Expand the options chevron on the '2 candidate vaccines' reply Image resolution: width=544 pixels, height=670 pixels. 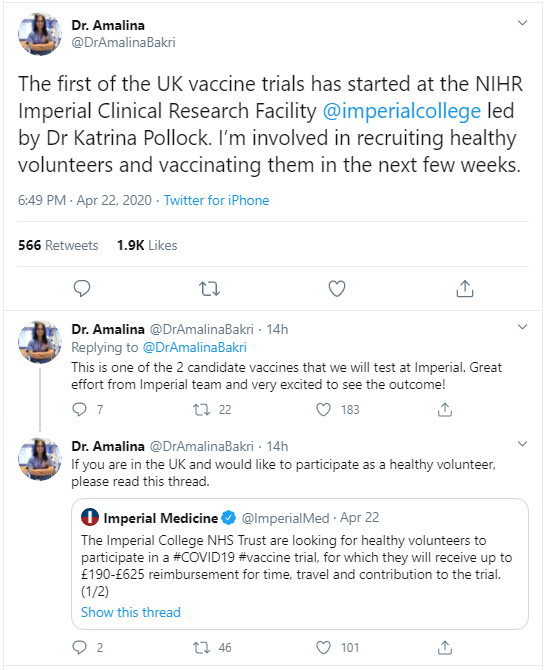522,327
